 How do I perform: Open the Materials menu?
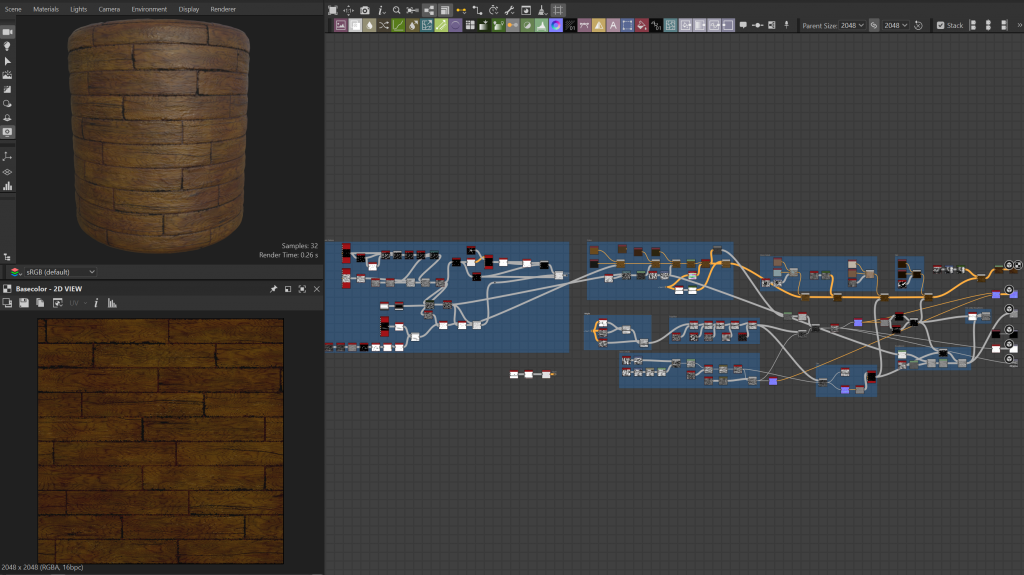coord(46,8)
